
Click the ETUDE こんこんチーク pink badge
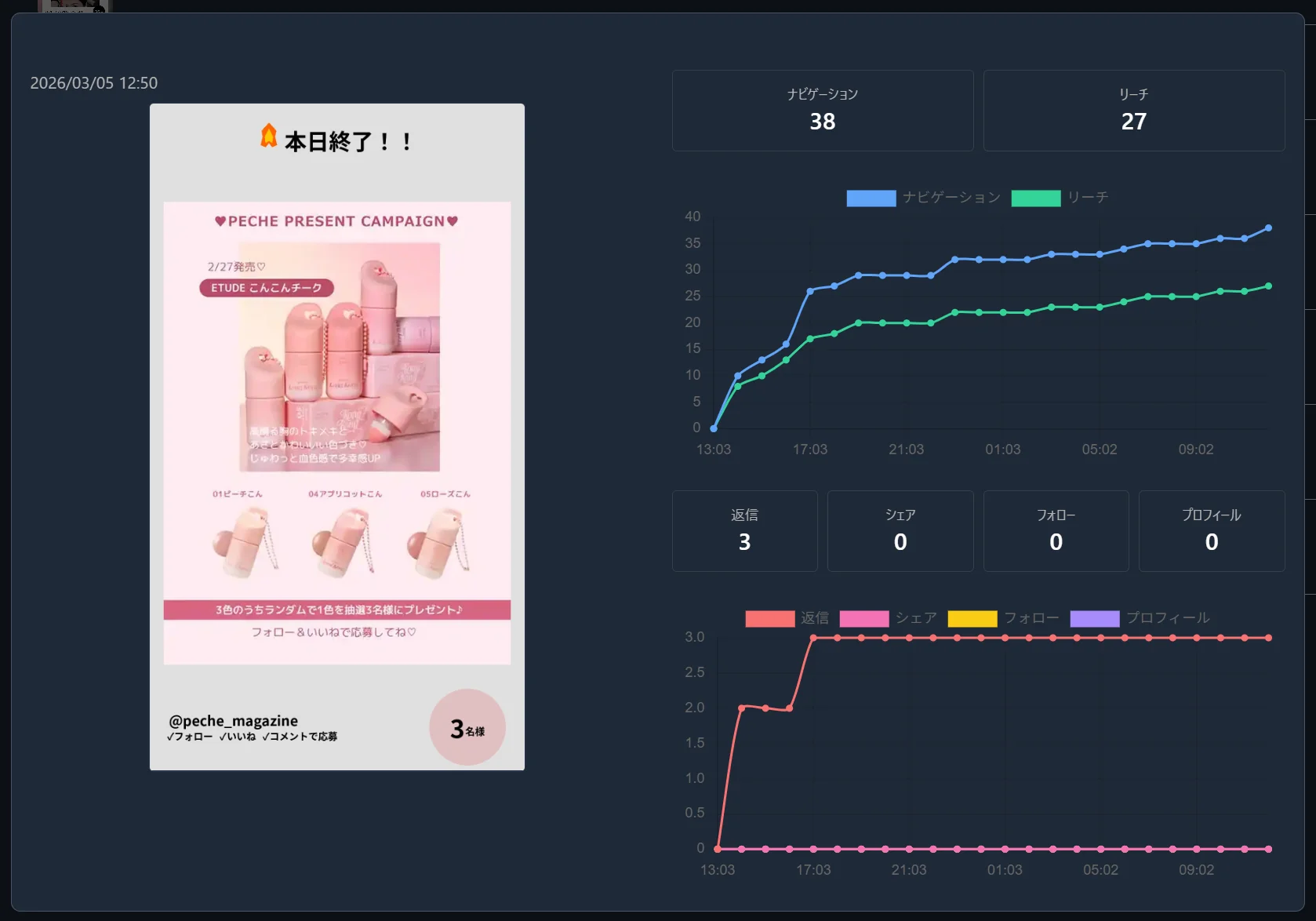[267, 288]
